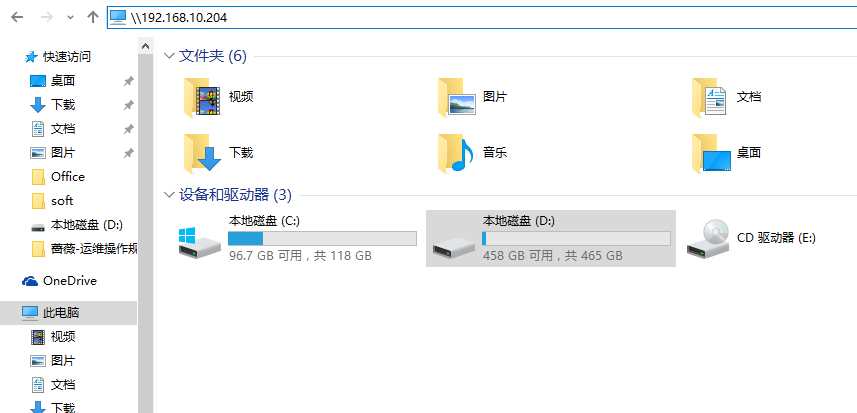Open the 音乐 folder with music note
Image resolution: width=857 pixels, height=413 pixels.
click(x=456, y=154)
